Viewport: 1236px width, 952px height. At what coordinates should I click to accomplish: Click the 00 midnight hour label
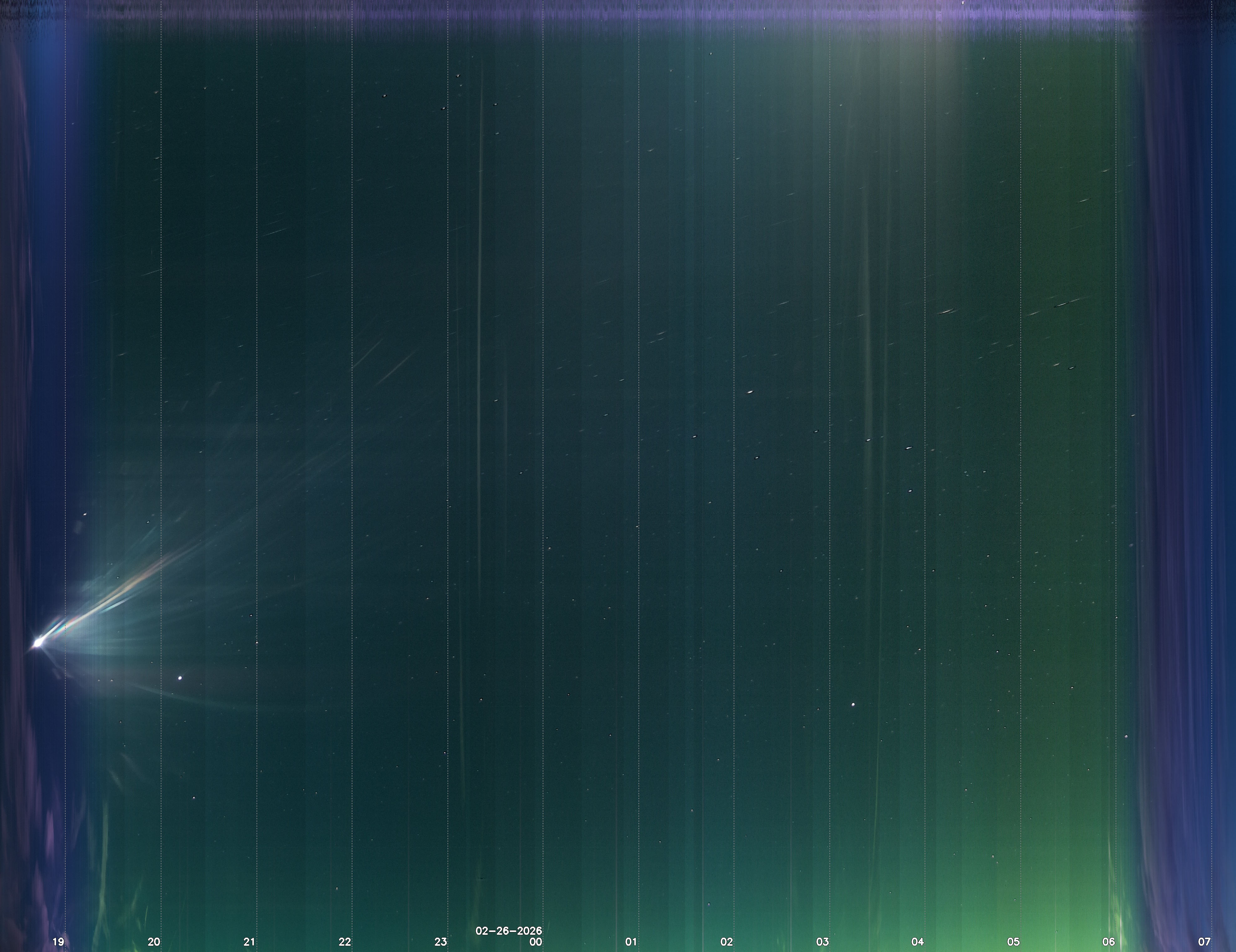pyautogui.click(x=535, y=942)
